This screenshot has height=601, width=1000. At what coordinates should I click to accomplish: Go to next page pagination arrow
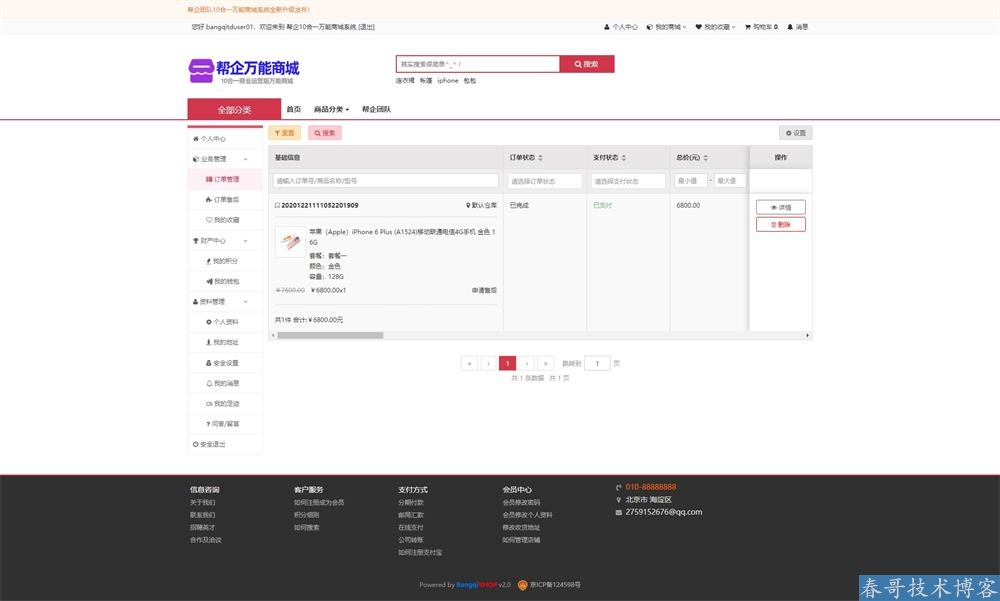(x=527, y=363)
